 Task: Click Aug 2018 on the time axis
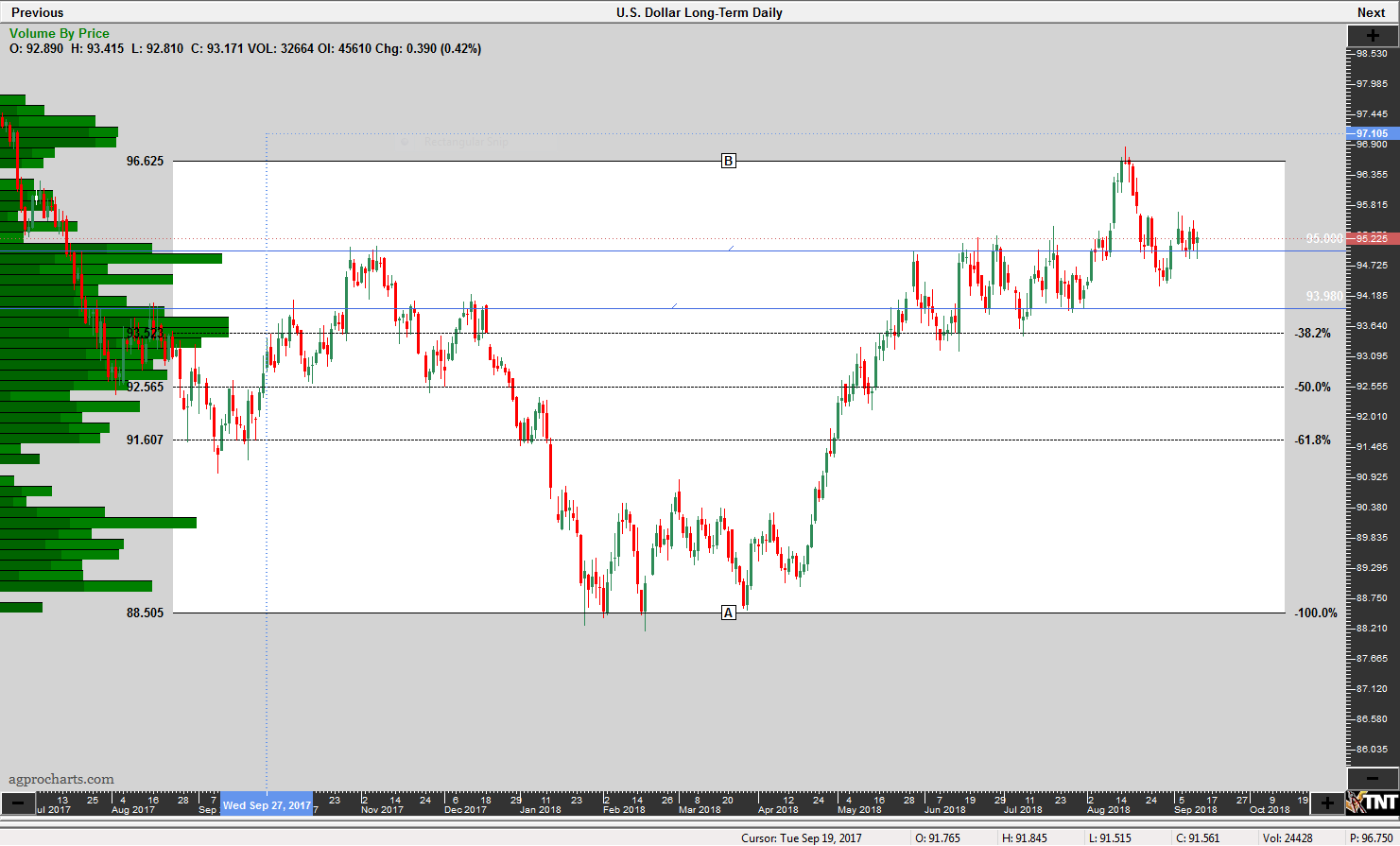(1108, 810)
